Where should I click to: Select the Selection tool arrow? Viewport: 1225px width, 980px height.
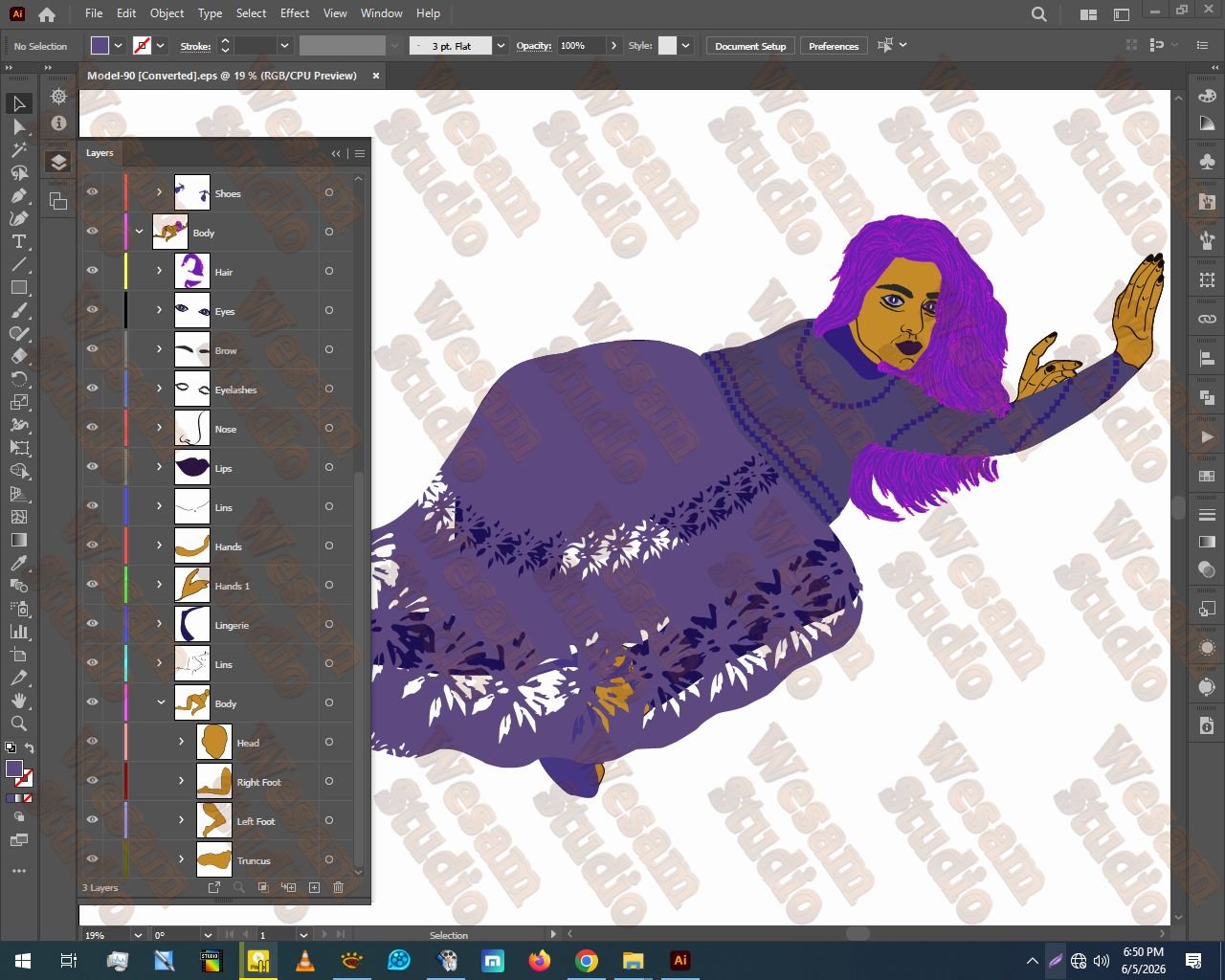pyautogui.click(x=18, y=103)
